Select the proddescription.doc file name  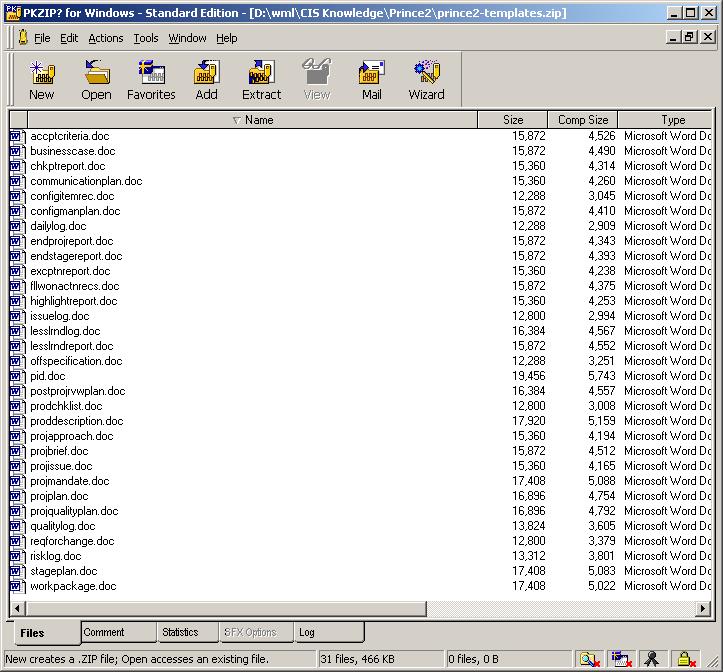tap(77, 421)
